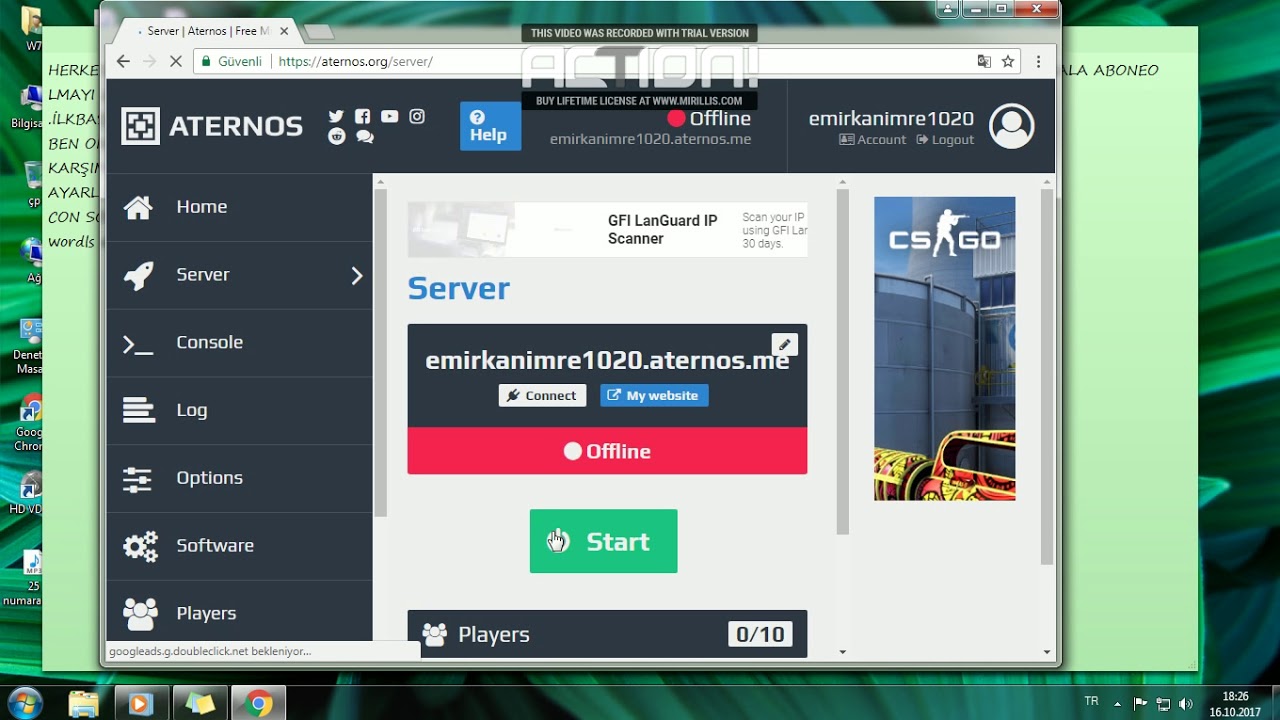Click the Twitter icon in Aternos header
Viewport: 1280px width, 720px height.
click(x=336, y=116)
